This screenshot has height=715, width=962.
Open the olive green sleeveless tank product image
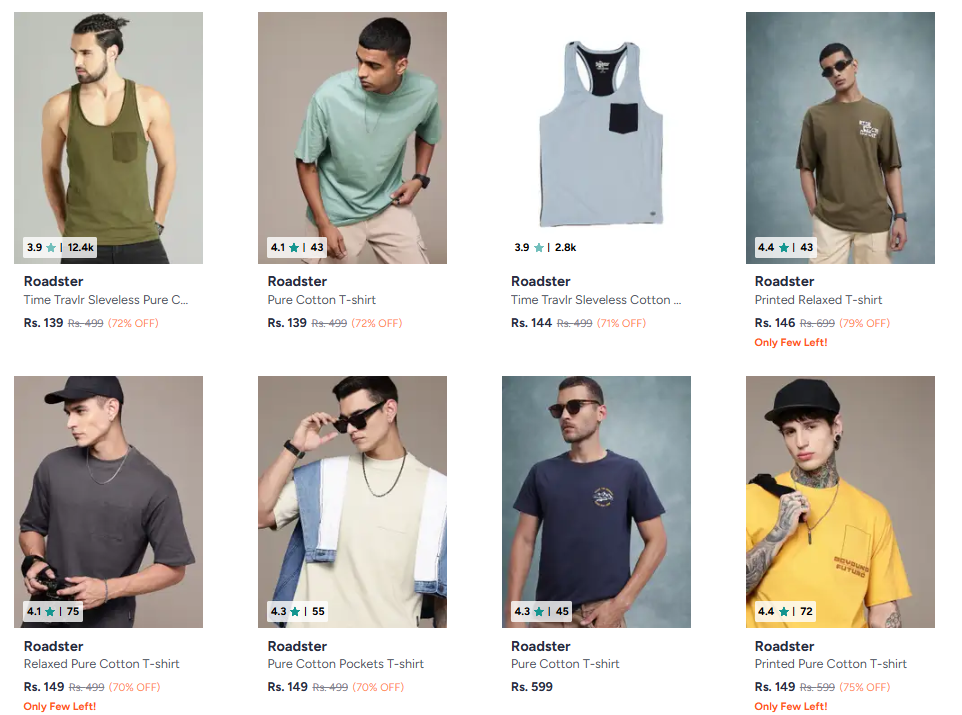click(108, 130)
